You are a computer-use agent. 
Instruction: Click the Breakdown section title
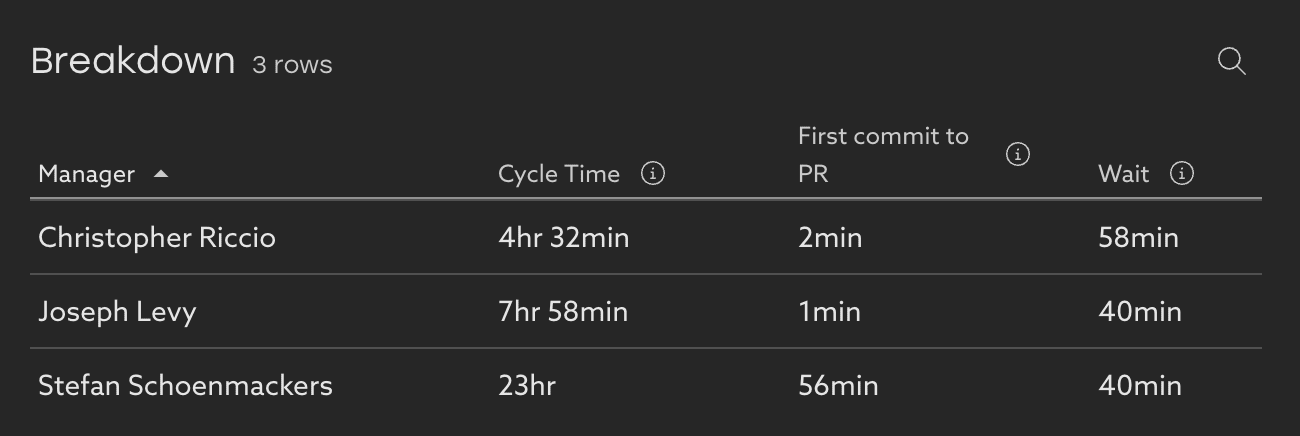[132, 62]
